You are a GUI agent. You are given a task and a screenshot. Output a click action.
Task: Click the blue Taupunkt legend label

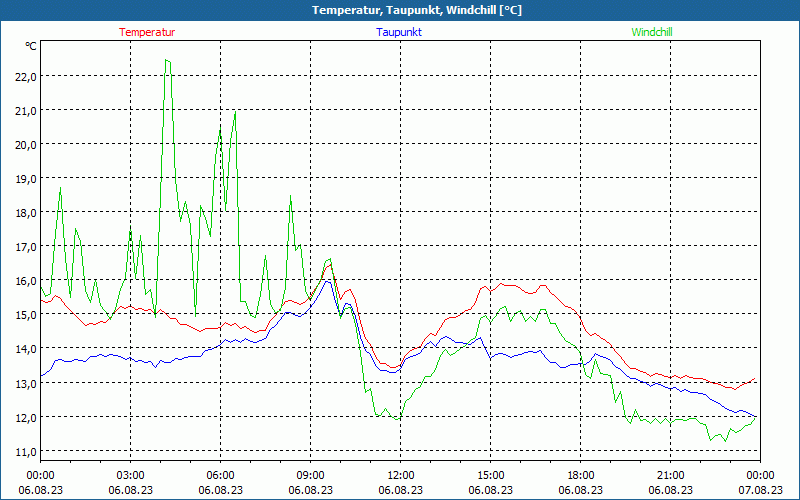pos(399,32)
